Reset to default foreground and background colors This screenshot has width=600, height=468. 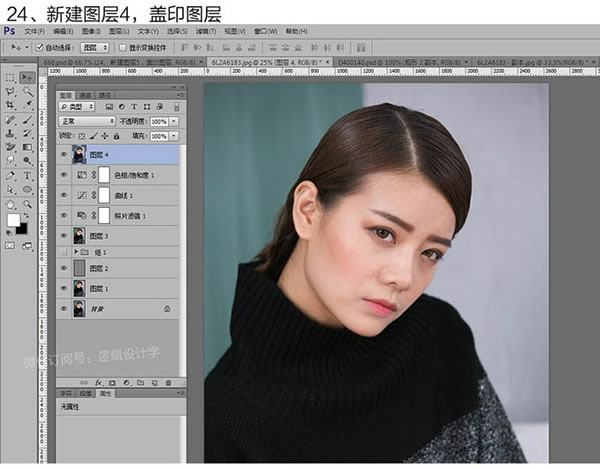click(x=8, y=233)
